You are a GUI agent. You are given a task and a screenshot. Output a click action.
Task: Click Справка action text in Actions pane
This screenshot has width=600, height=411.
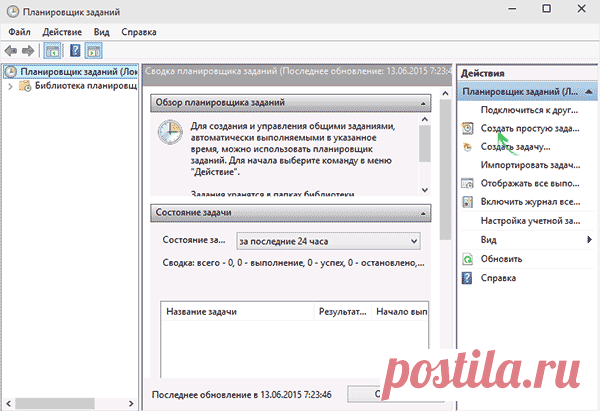[498, 278]
